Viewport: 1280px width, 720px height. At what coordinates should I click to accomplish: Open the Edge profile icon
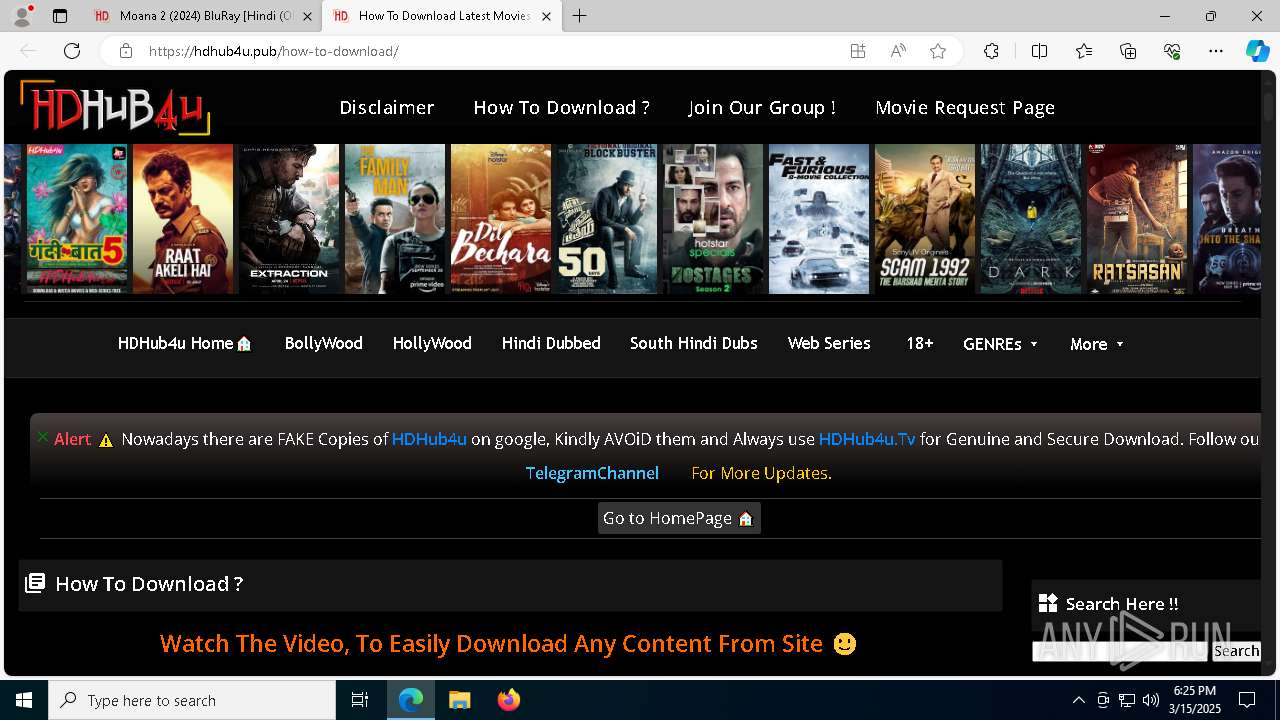[x=22, y=16]
